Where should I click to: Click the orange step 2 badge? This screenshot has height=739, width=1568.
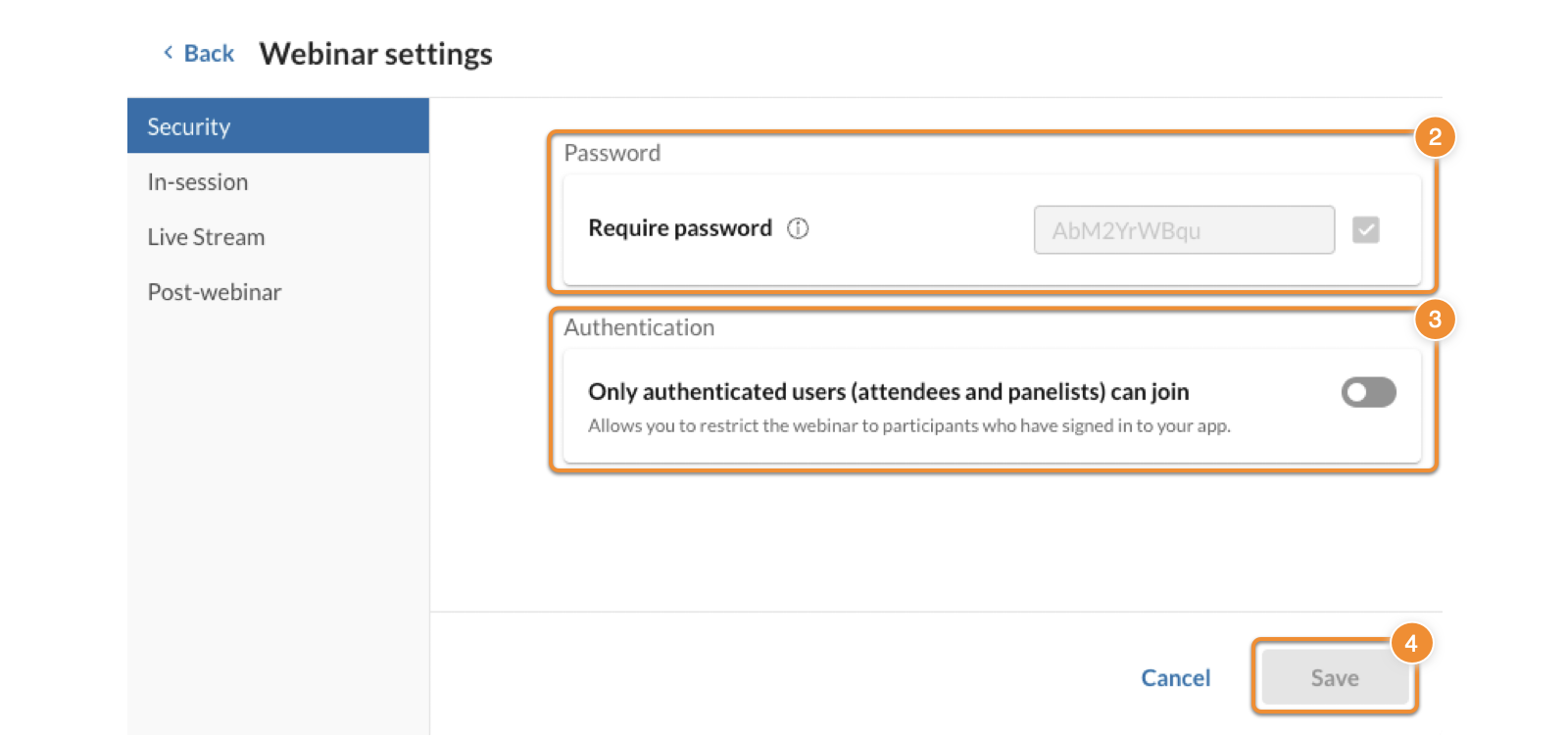pyautogui.click(x=1435, y=137)
